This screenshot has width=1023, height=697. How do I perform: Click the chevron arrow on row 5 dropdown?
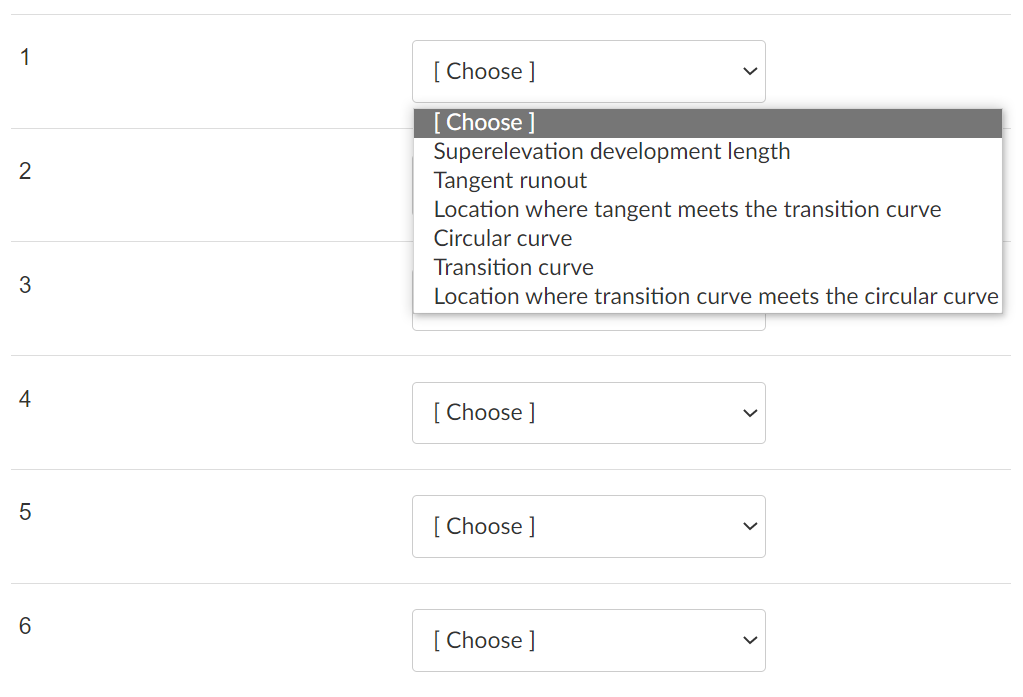[x=749, y=527]
